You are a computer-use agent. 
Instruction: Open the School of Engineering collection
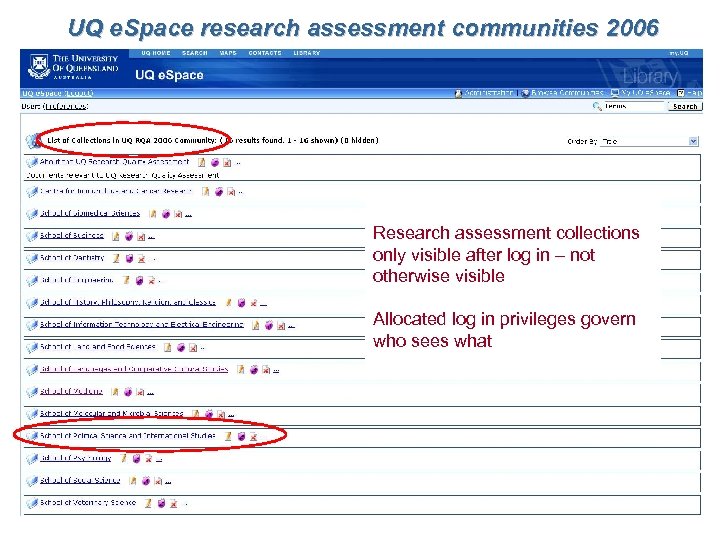coord(77,280)
